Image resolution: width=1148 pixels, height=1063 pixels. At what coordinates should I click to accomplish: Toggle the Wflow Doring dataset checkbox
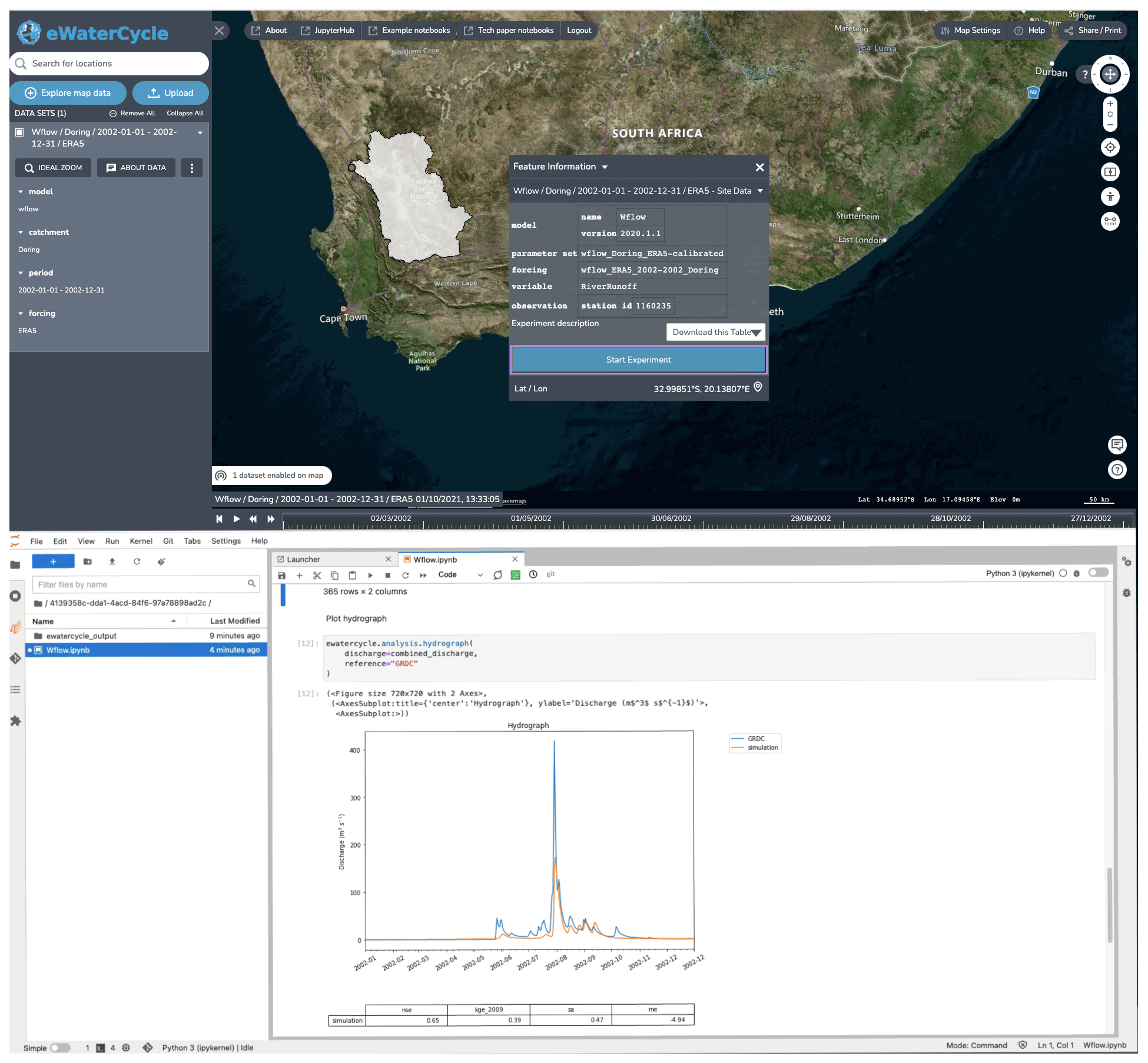point(19,132)
